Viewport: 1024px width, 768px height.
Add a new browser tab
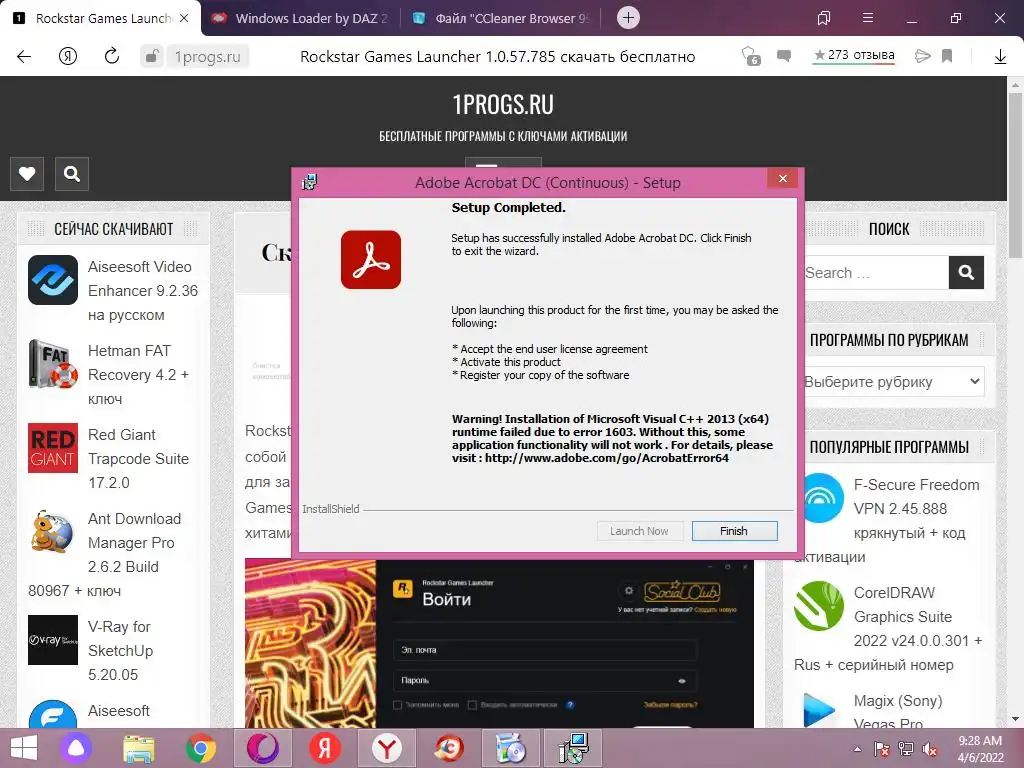628,18
